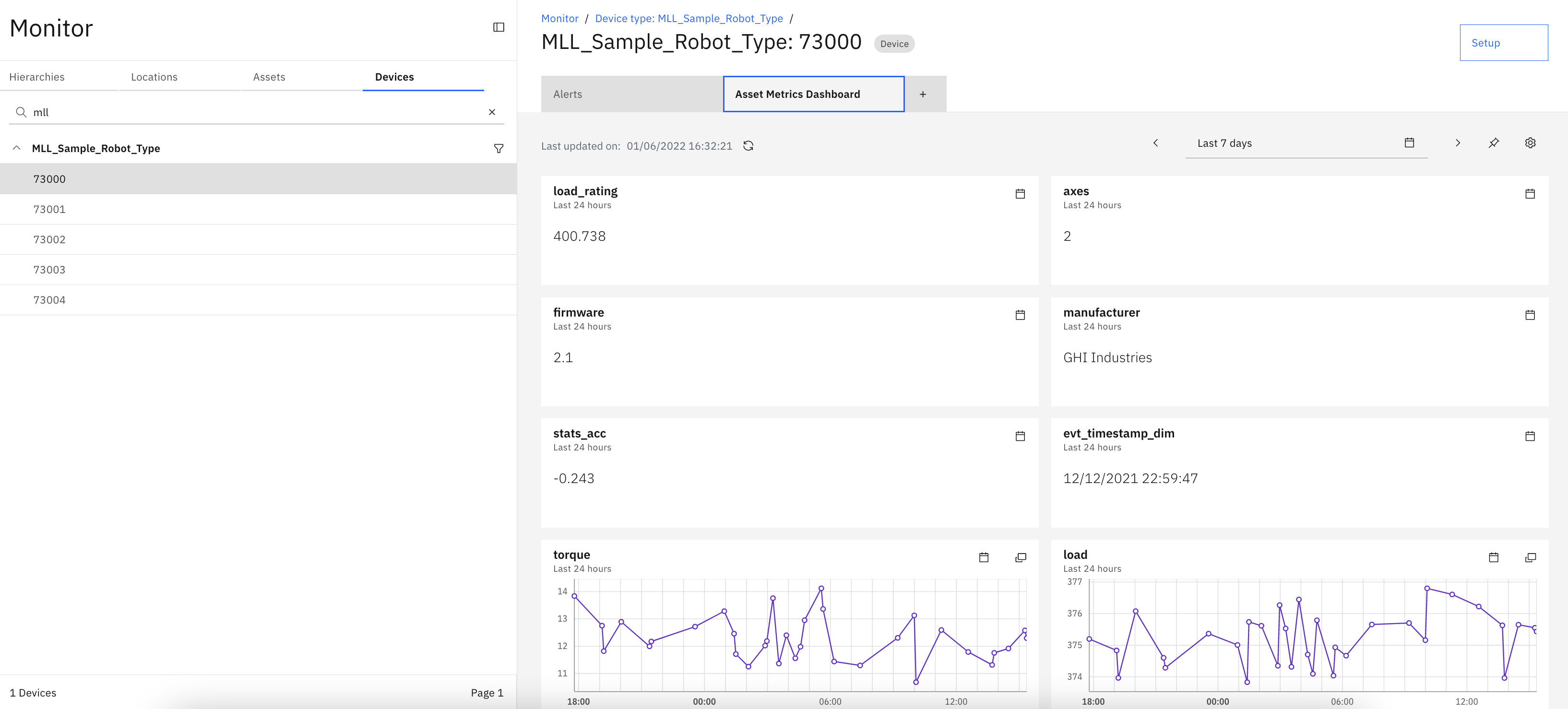Open calendar on load_rating card
The width and height of the screenshot is (1568, 709).
coord(1020,194)
